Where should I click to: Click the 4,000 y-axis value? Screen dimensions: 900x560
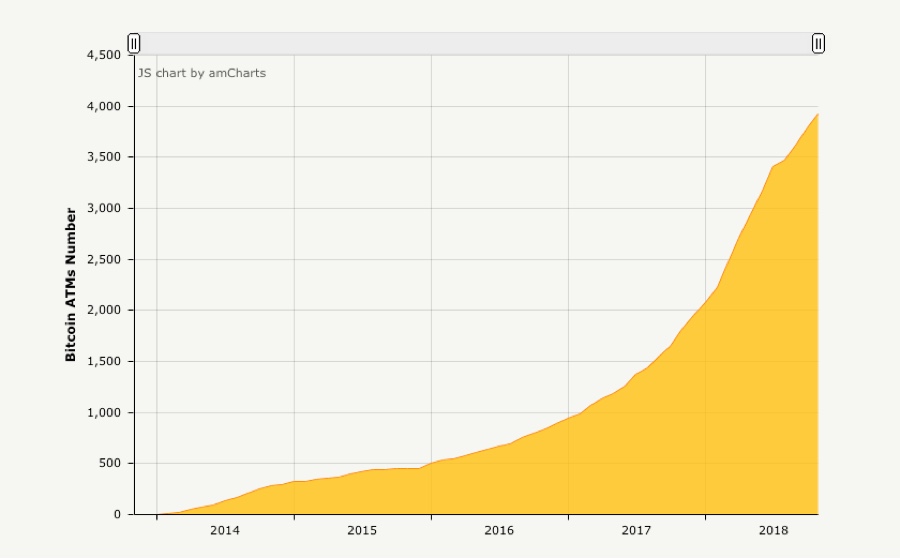[104, 107]
